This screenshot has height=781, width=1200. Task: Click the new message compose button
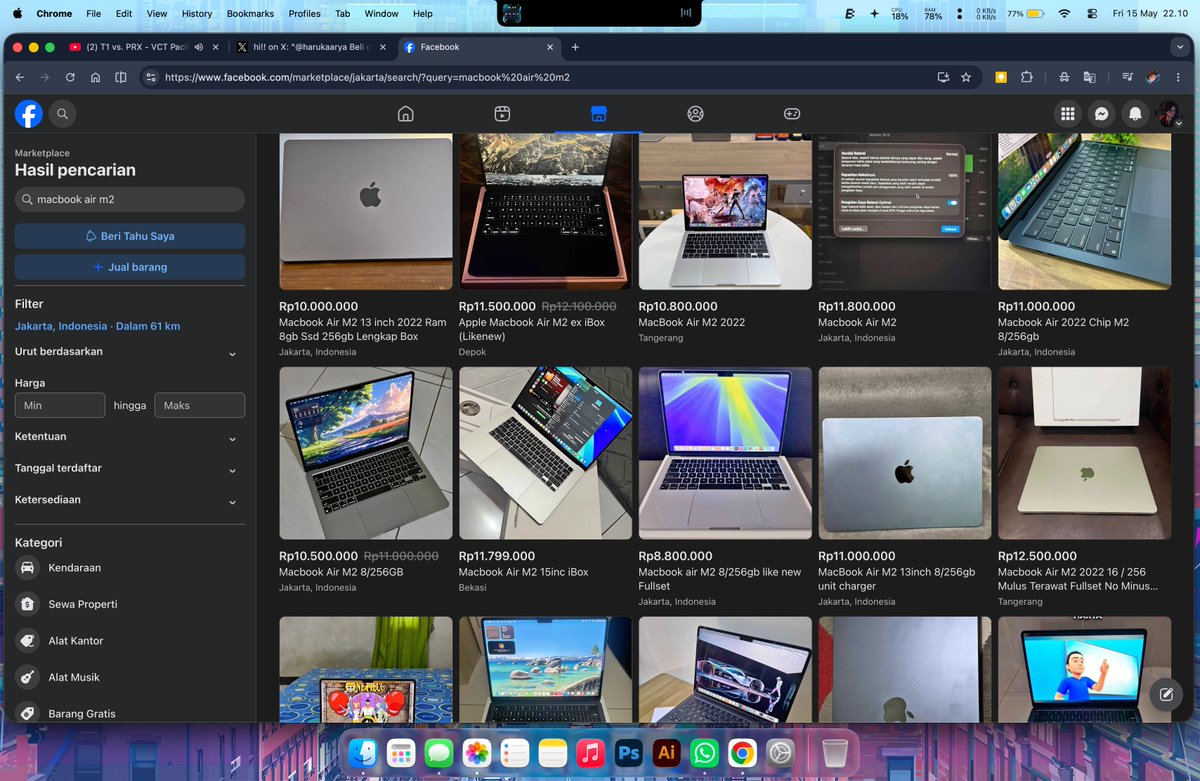coord(1165,694)
